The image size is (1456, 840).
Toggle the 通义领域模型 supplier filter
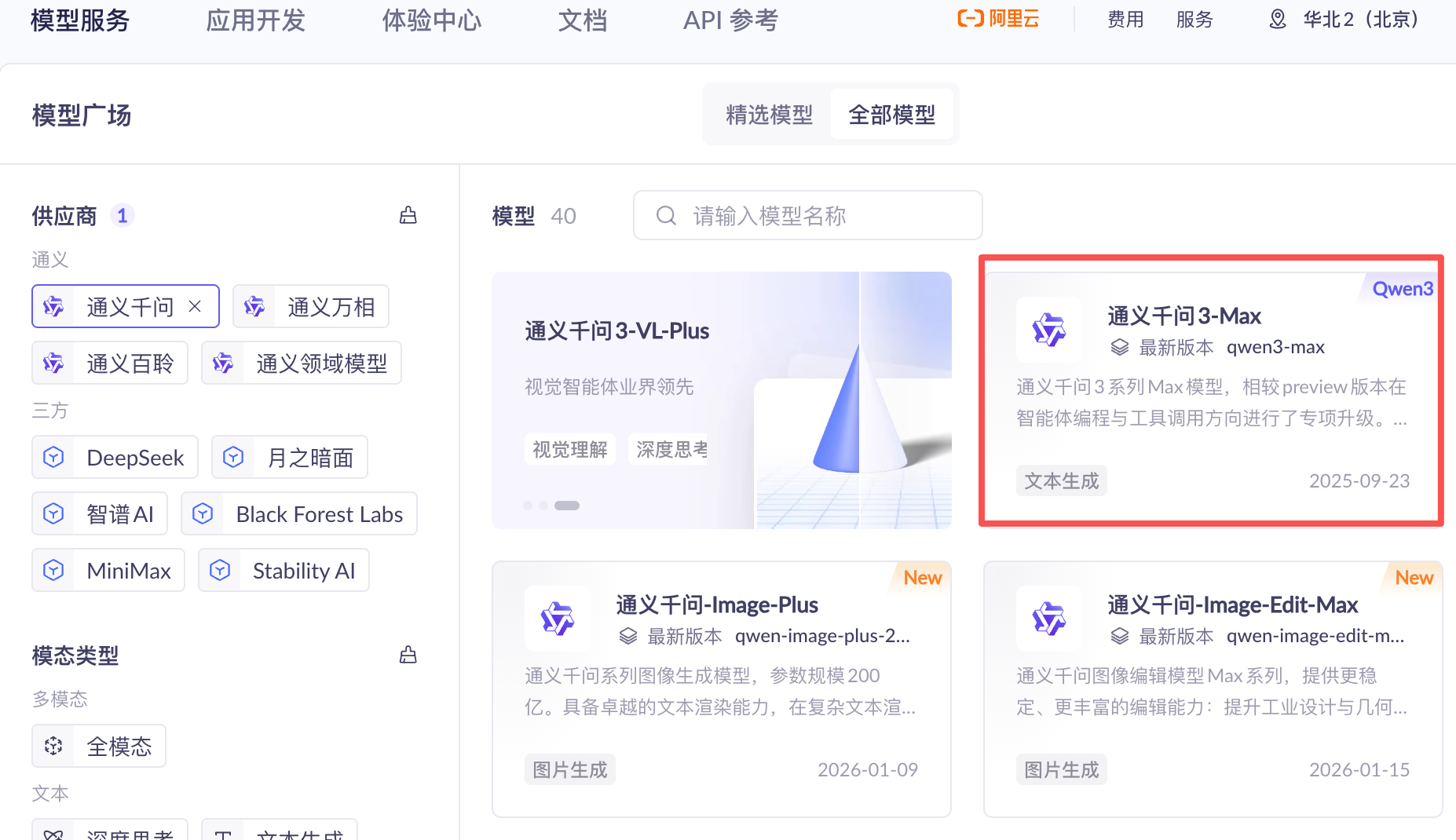click(302, 363)
